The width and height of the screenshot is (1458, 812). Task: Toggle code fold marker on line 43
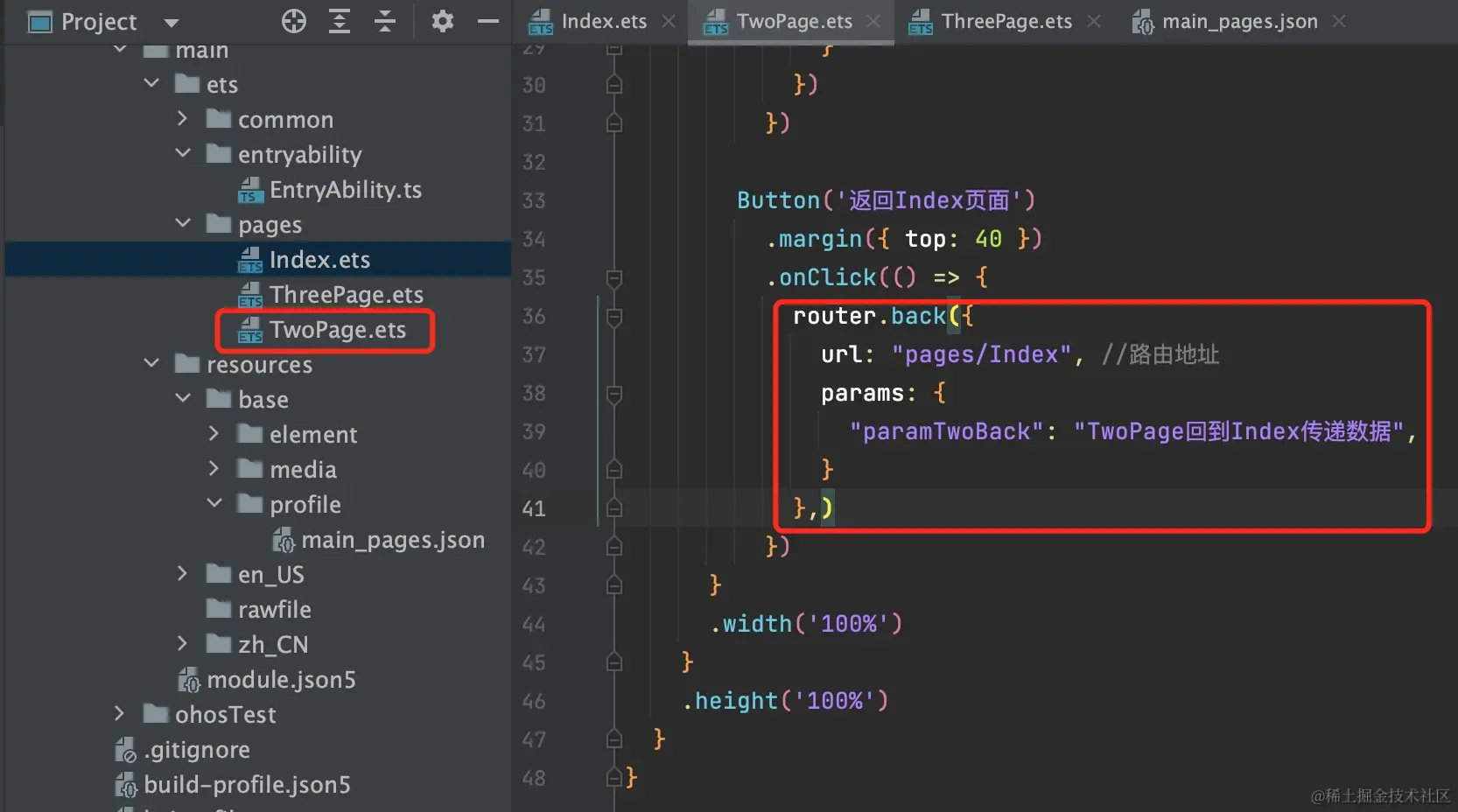(614, 585)
